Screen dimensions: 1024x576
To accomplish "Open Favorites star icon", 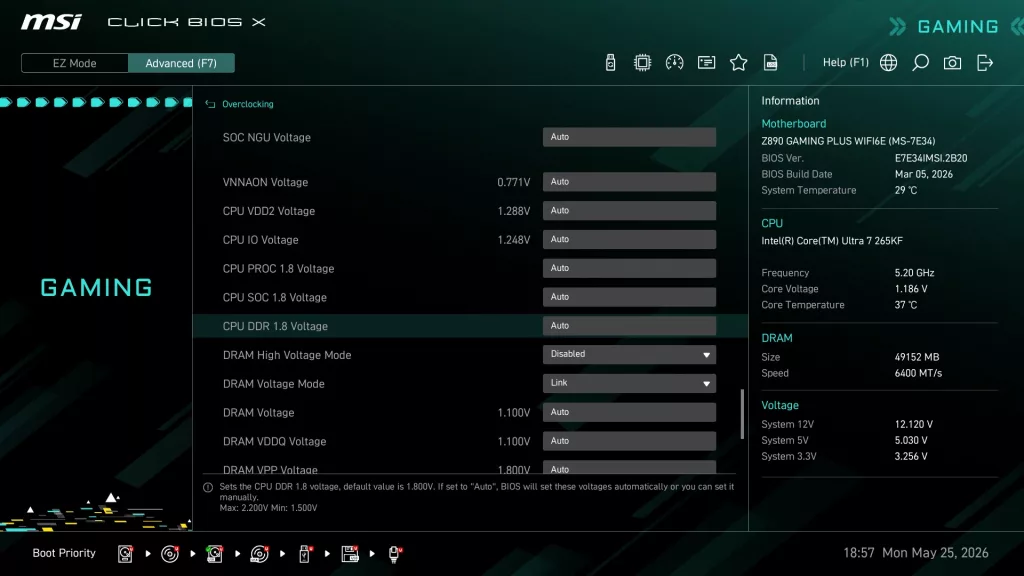I will click(x=739, y=63).
